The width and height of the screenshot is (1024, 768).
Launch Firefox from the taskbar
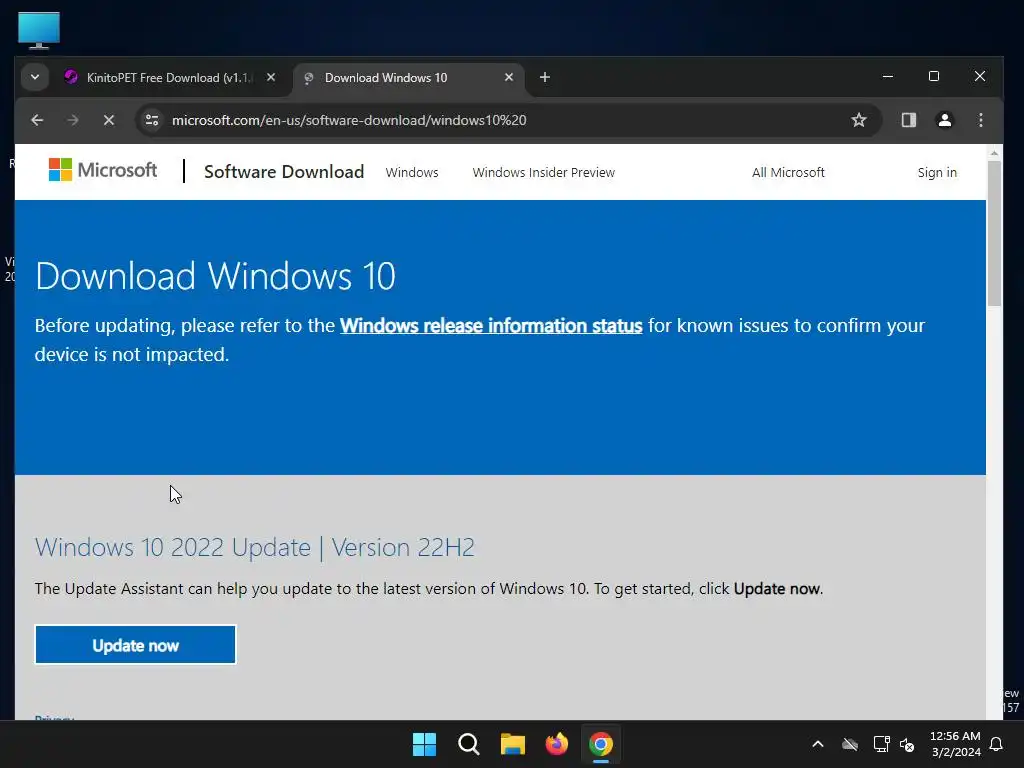556,744
